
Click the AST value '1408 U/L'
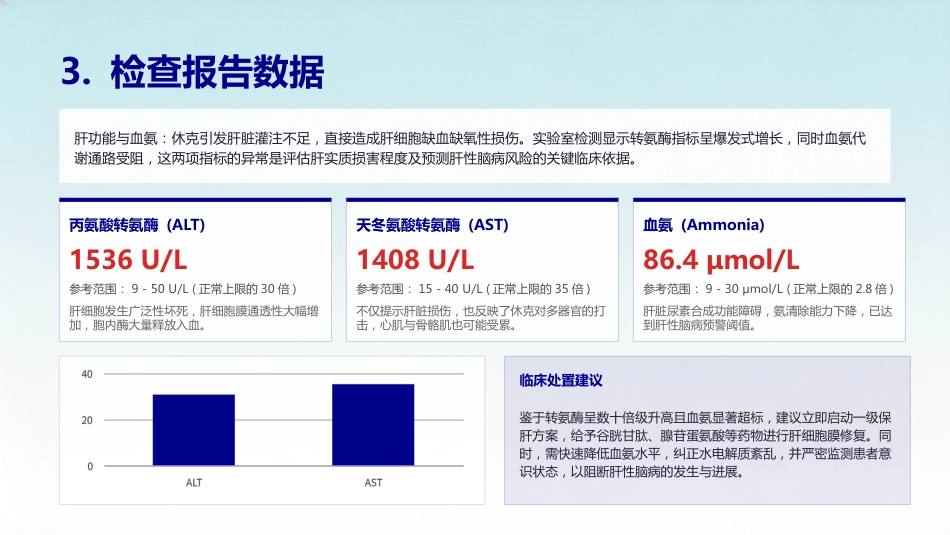[x=415, y=260]
